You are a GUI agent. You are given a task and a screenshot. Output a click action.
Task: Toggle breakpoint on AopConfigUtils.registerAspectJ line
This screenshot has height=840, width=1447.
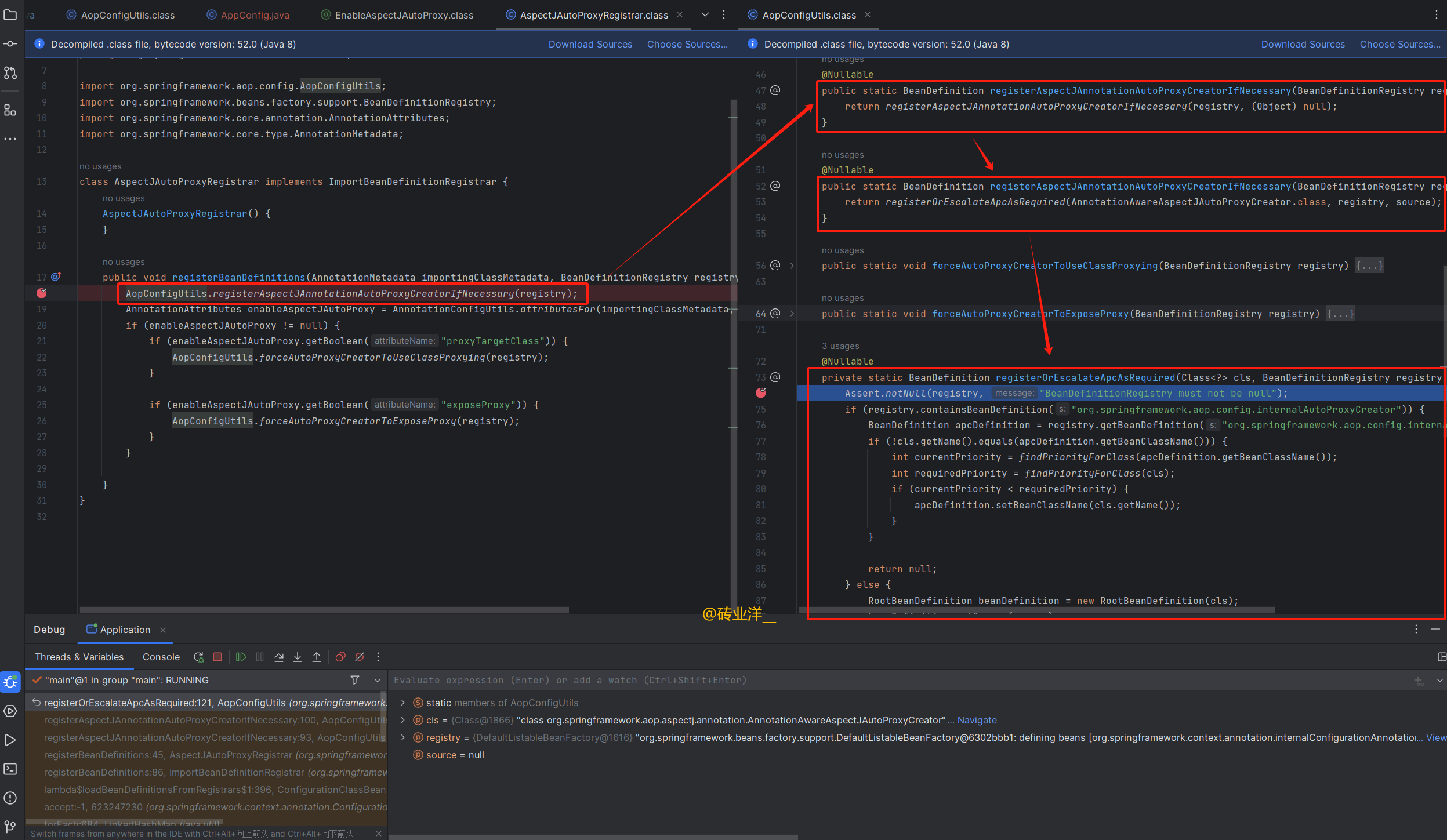42,293
